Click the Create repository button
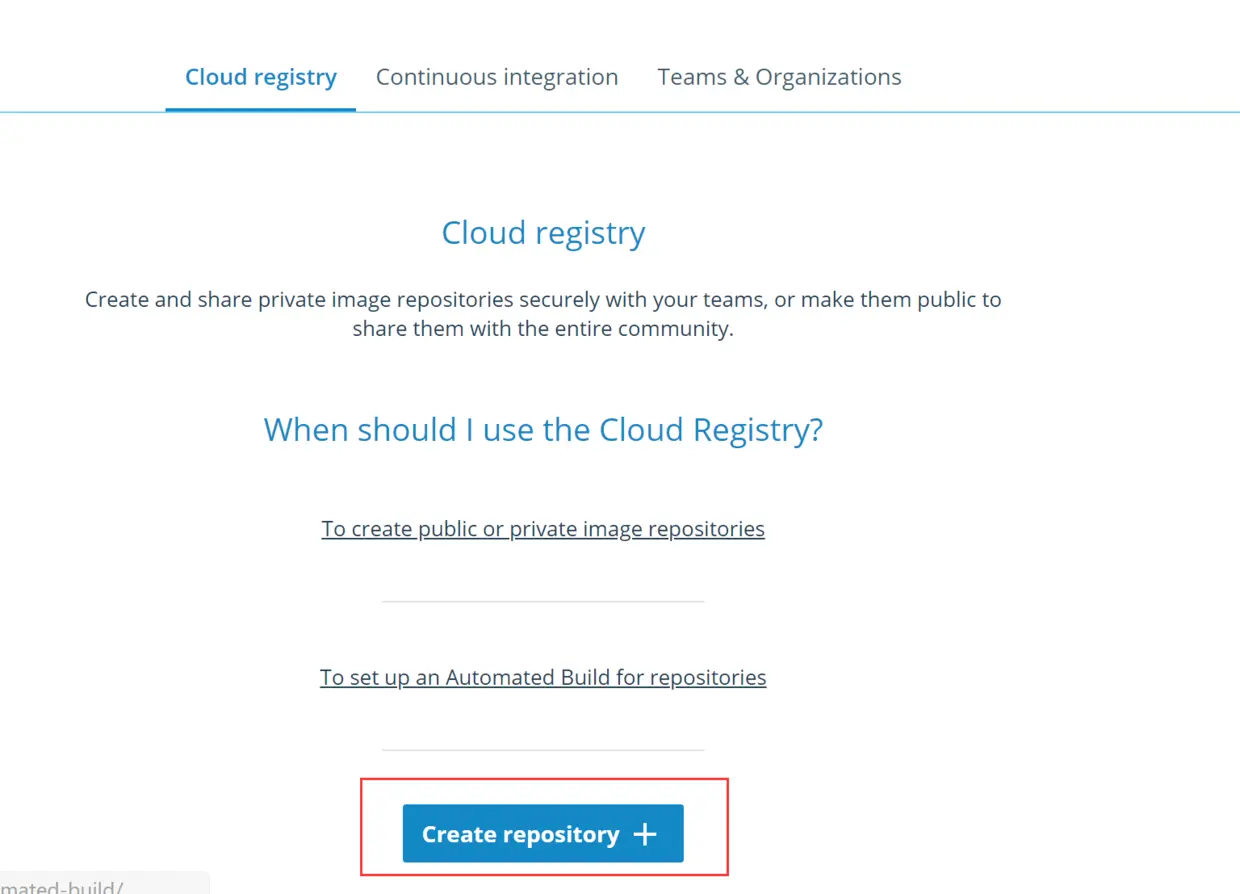Viewport: 1240px width, 894px height. click(x=543, y=833)
